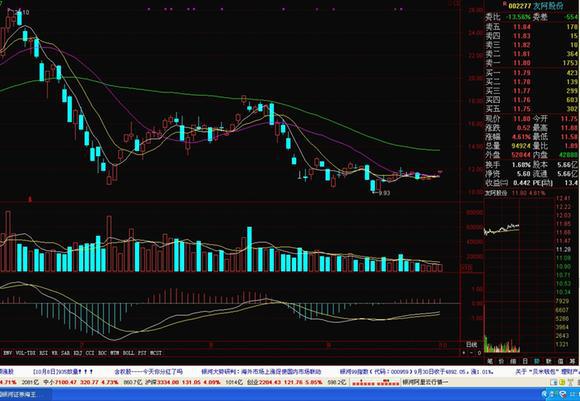This screenshot has height=401, width=580.
Task: Click the plus zoom button below 日线
Action: (464, 353)
